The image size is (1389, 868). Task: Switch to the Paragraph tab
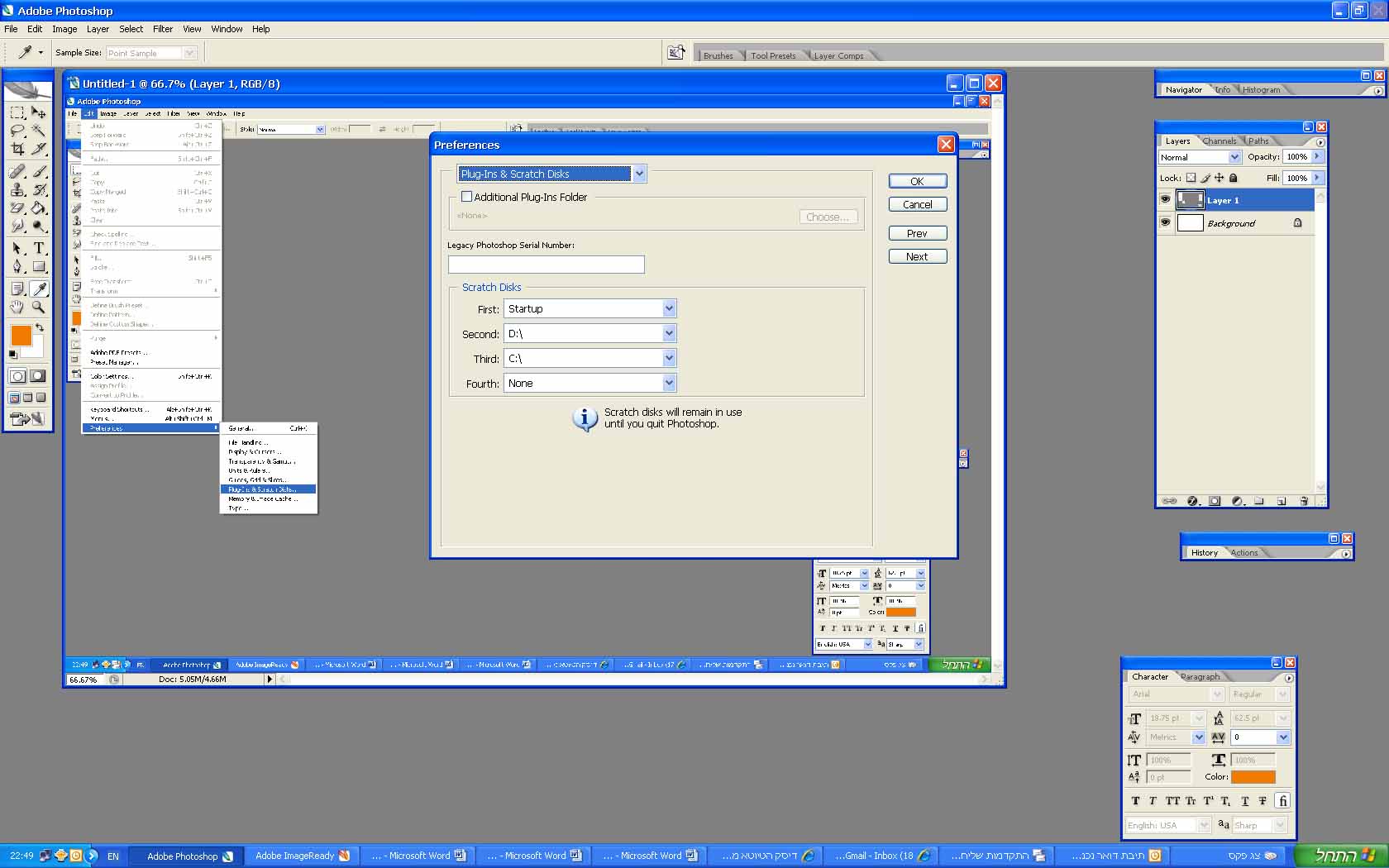point(1200,676)
